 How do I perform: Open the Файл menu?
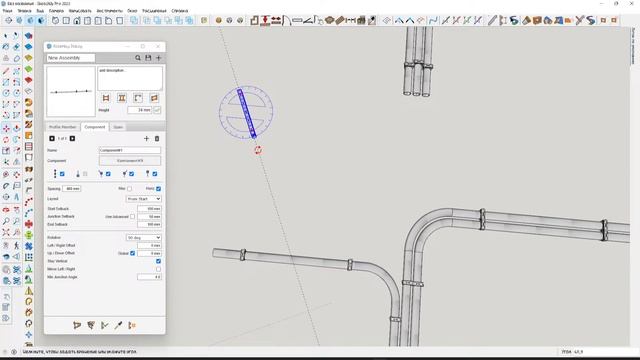pyautogui.click(x=7, y=11)
